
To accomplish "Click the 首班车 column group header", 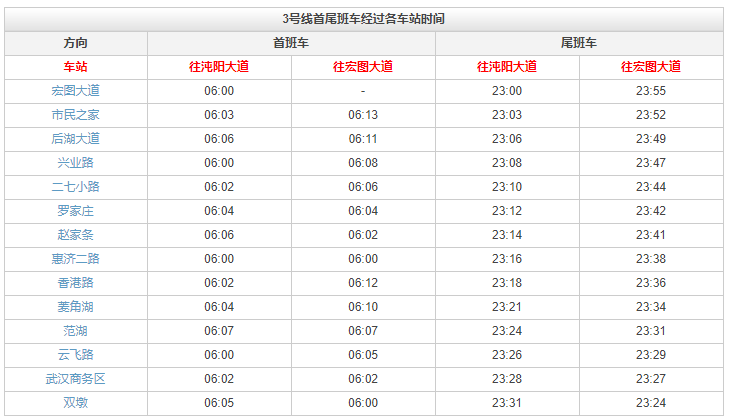I will tap(291, 43).
